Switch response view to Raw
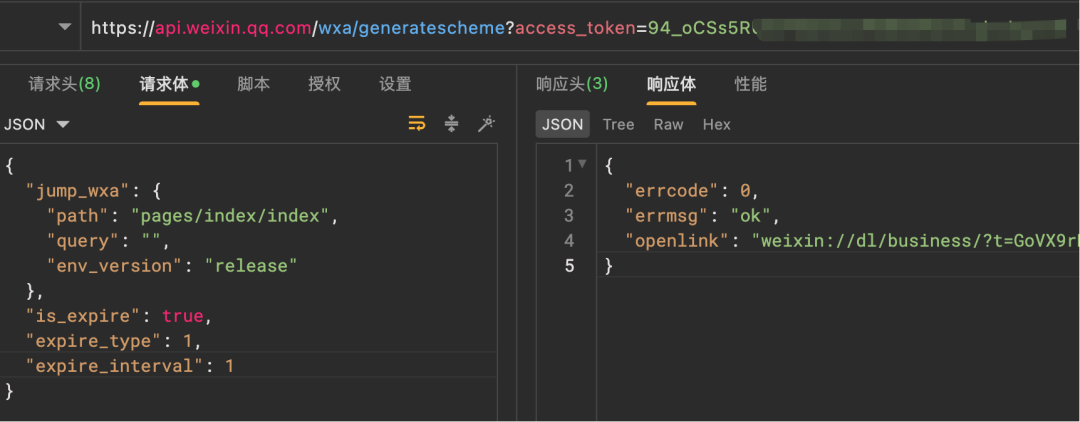1080x422 pixels. (668, 124)
